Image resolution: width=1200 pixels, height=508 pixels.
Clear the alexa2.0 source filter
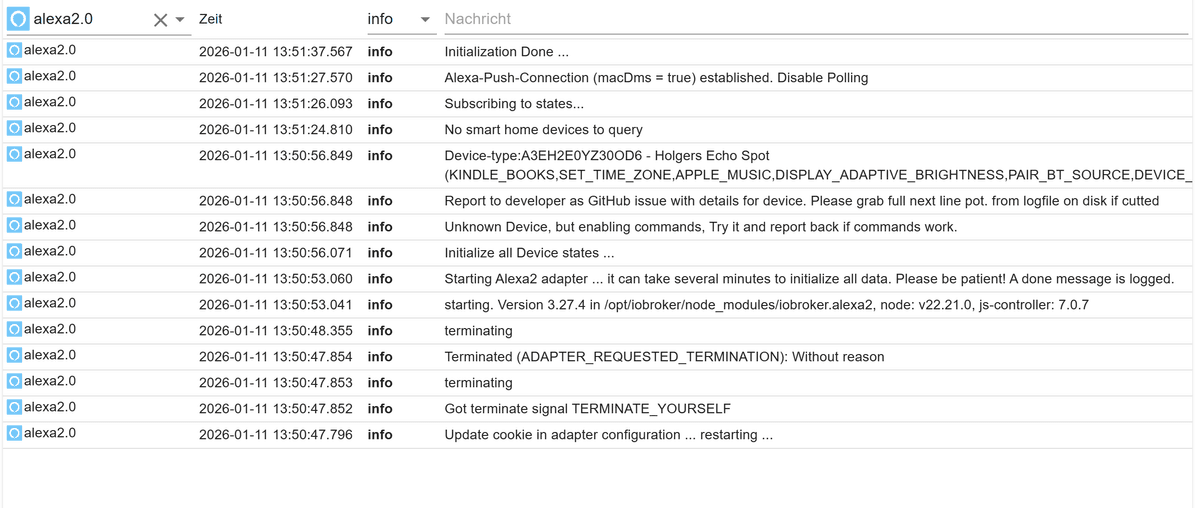(160, 20)
